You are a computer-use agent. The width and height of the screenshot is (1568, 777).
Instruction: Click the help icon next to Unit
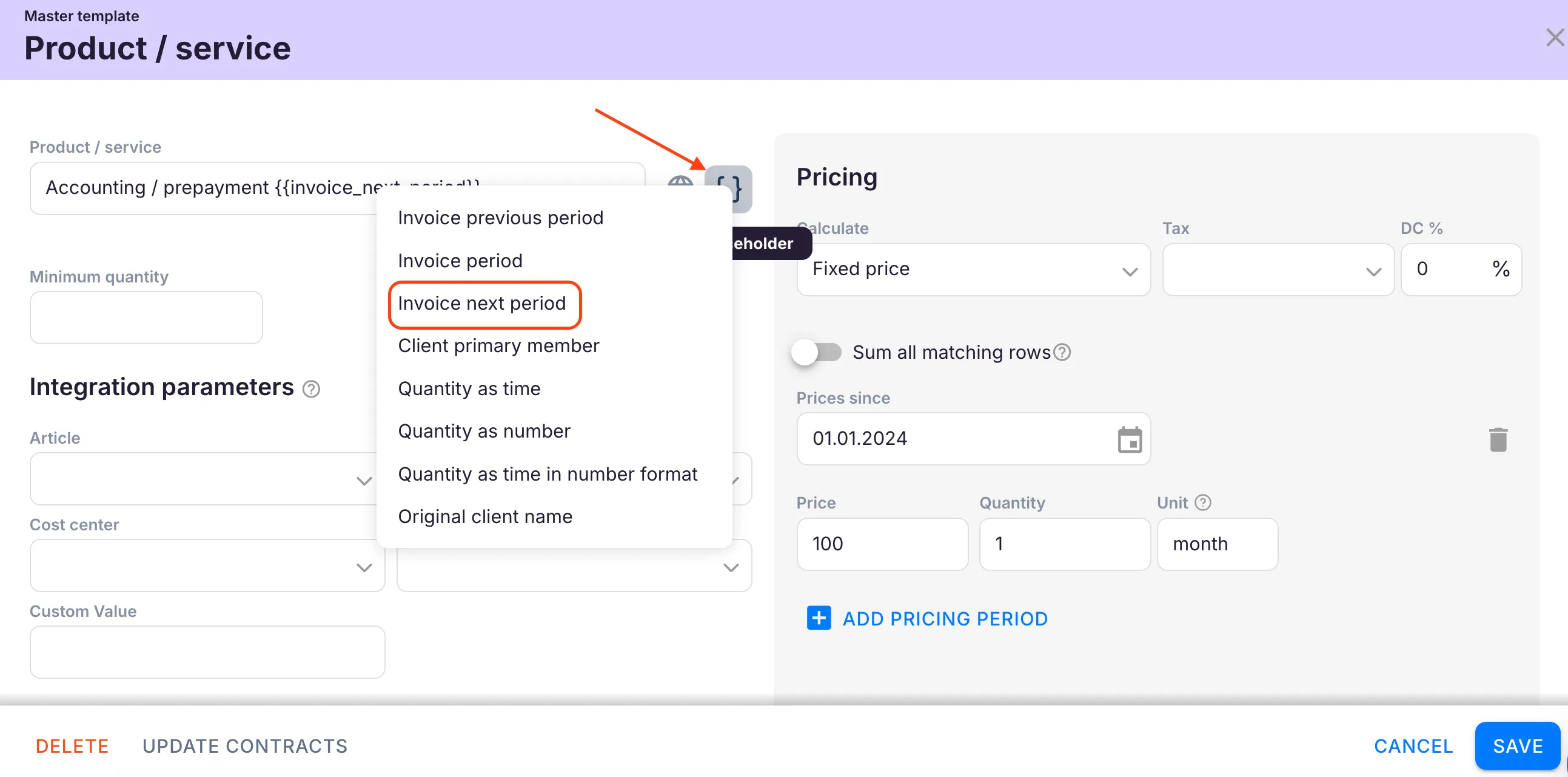[x=1202, y=502]
